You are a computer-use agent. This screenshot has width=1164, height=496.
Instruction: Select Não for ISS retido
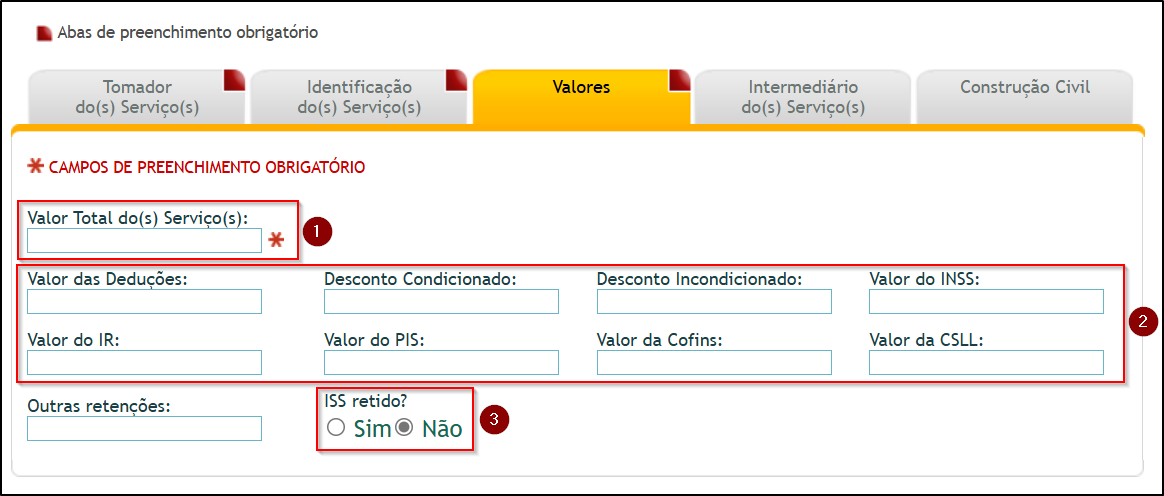click(405, 428)
